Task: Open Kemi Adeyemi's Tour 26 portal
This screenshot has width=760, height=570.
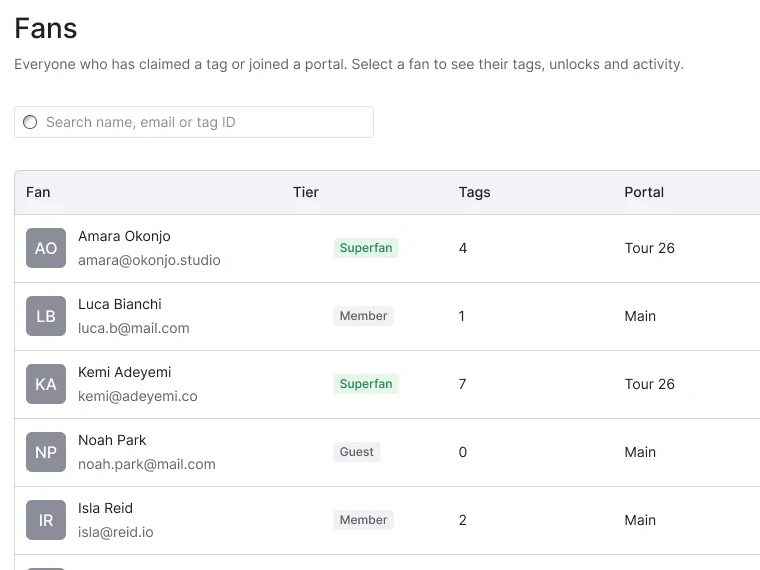Action: (x=649, y=384)
